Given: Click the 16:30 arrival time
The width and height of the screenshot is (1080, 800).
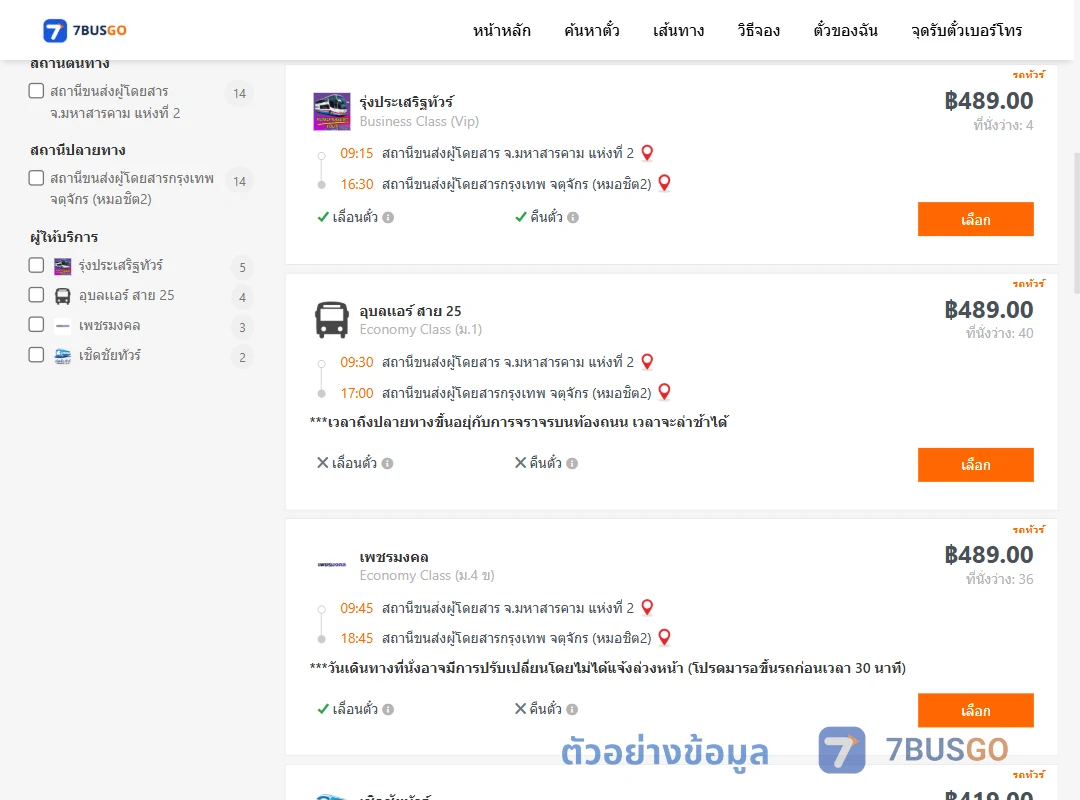Looking at the screenshot, I should point(357,184).
